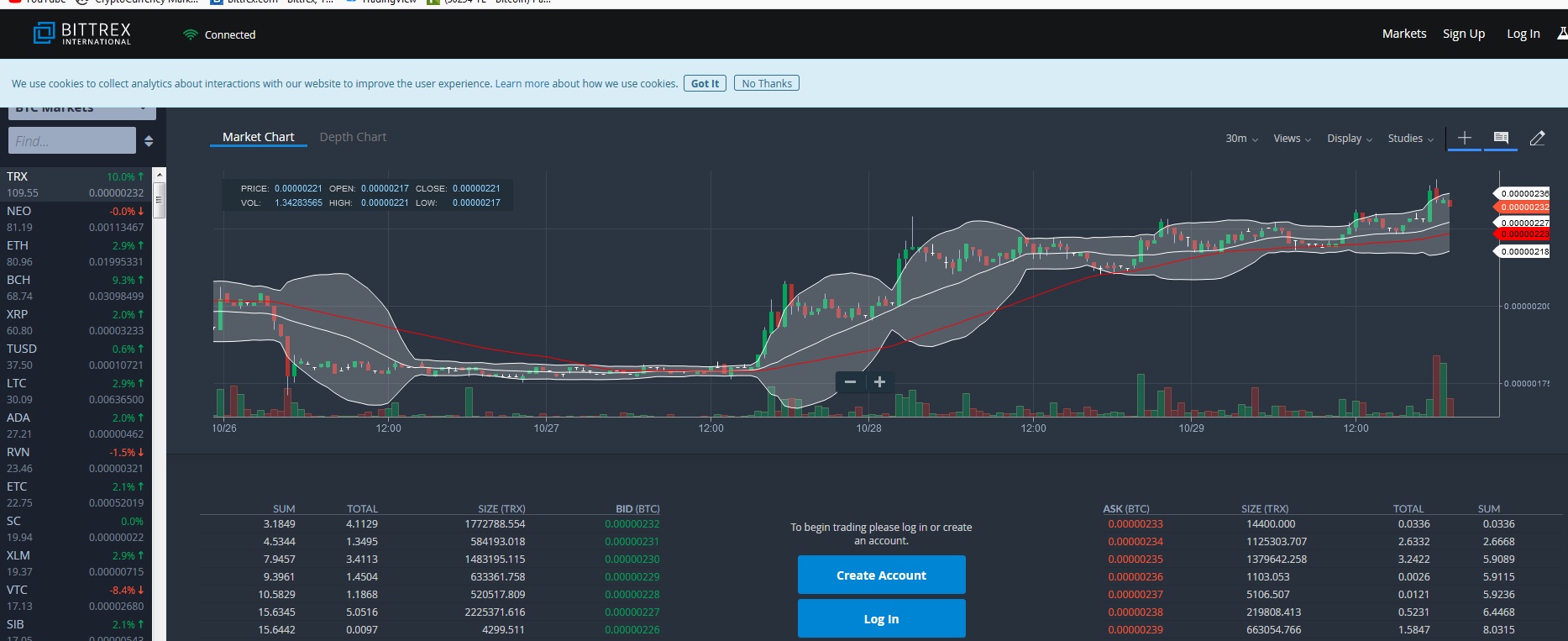Click the Create Account button
Screen dimensions: 1568x641
click(881, 575)
